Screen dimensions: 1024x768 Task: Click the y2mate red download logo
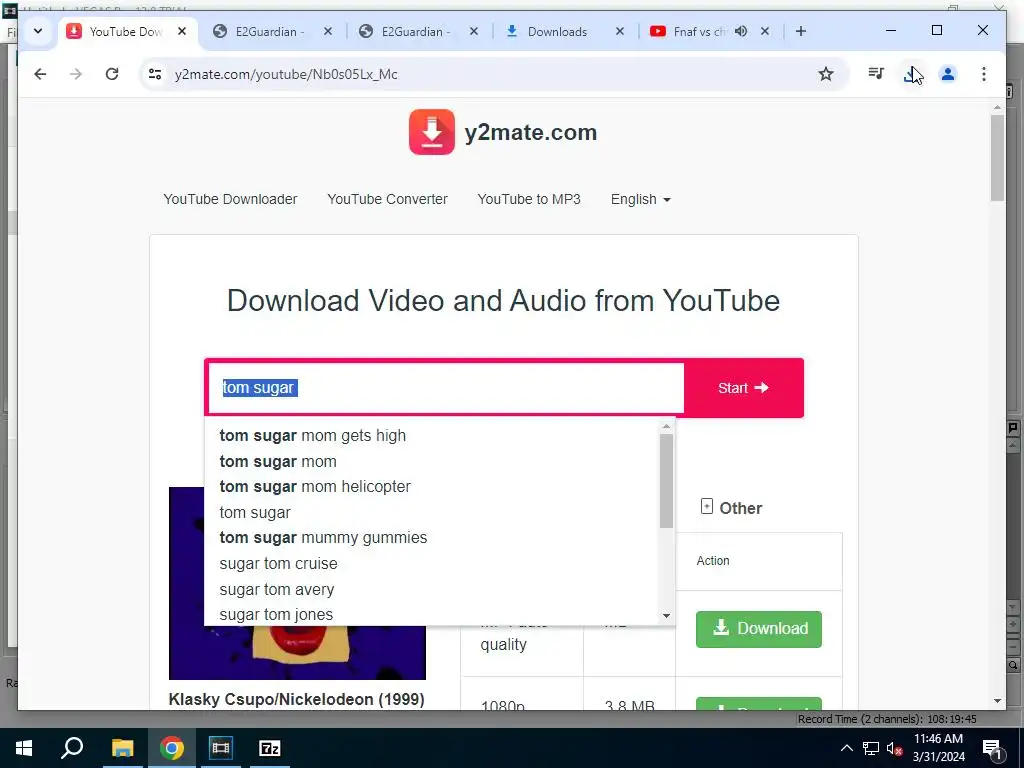[432, 132]
